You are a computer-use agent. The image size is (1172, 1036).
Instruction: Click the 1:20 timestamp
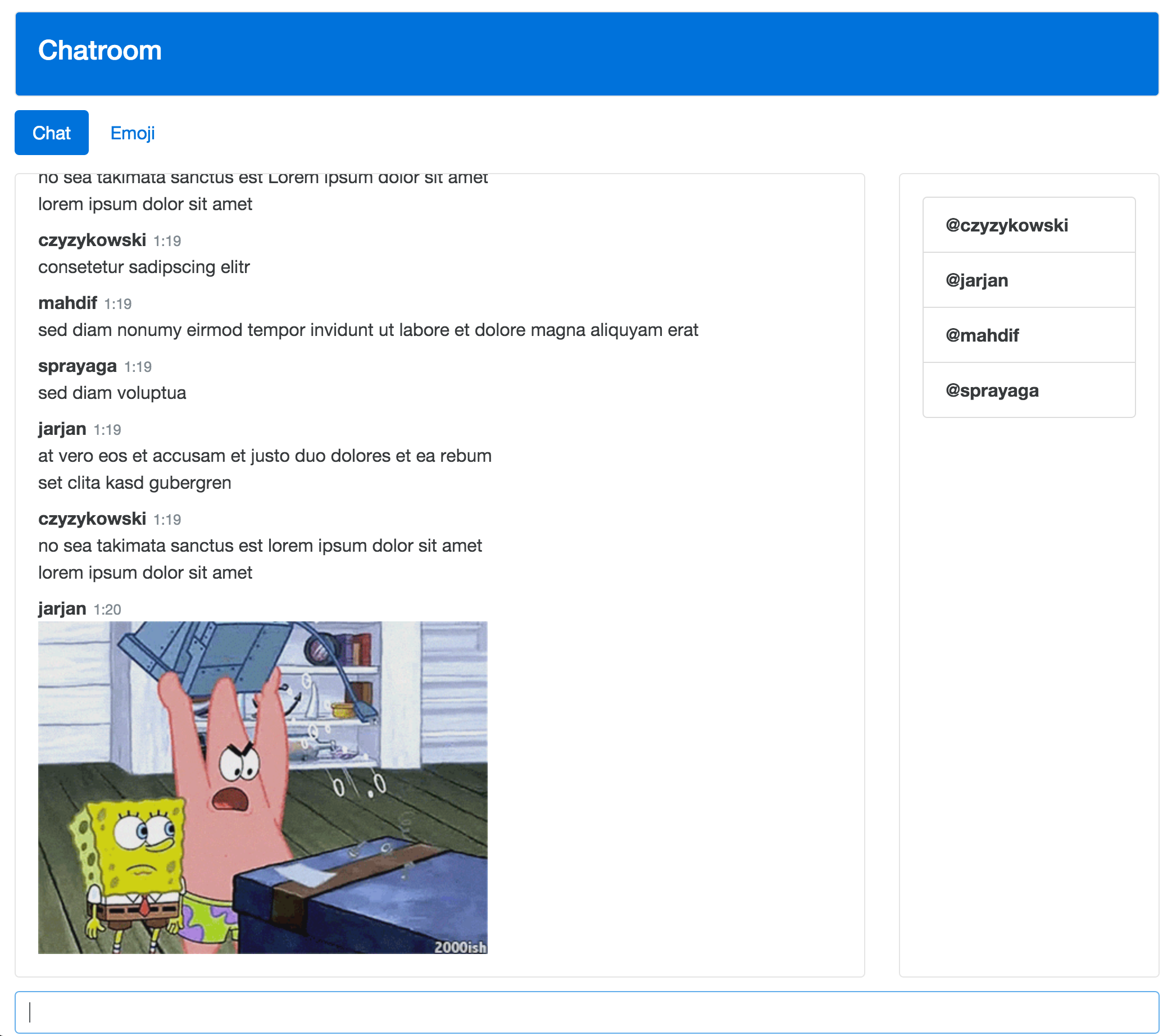coord(107,610)
